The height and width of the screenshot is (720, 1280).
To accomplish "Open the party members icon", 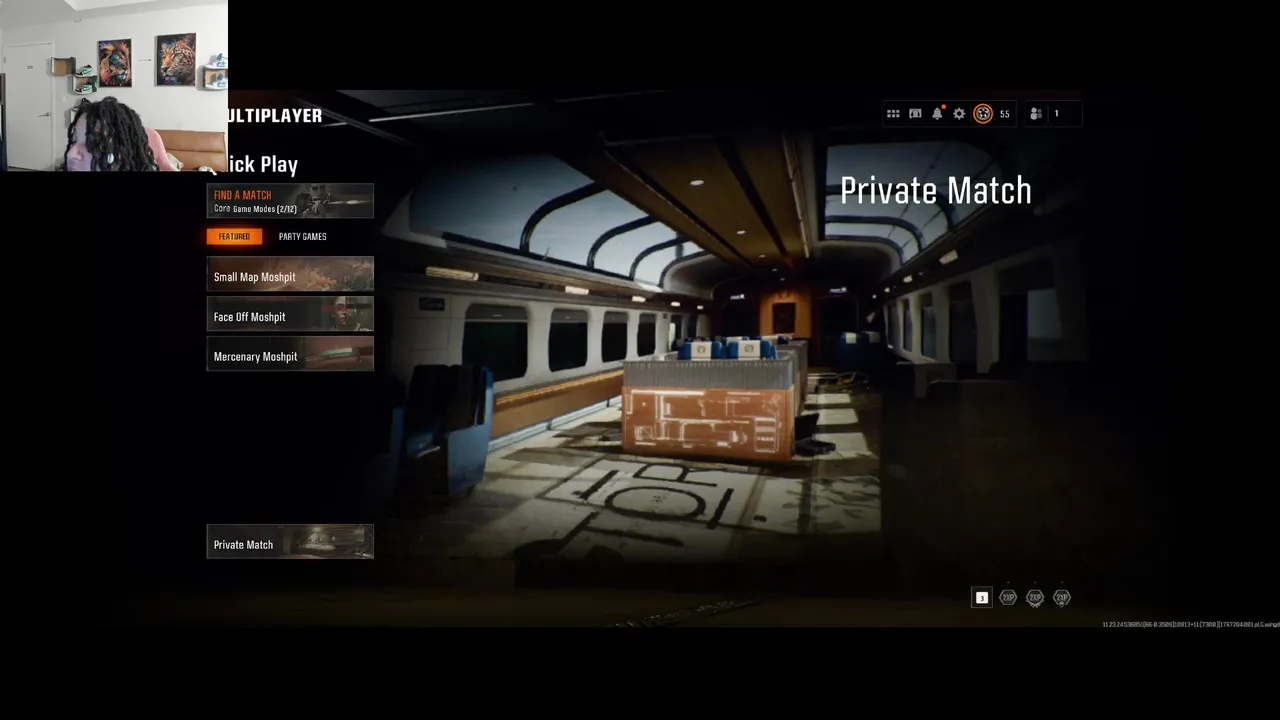I will (x=1036, y=114).
